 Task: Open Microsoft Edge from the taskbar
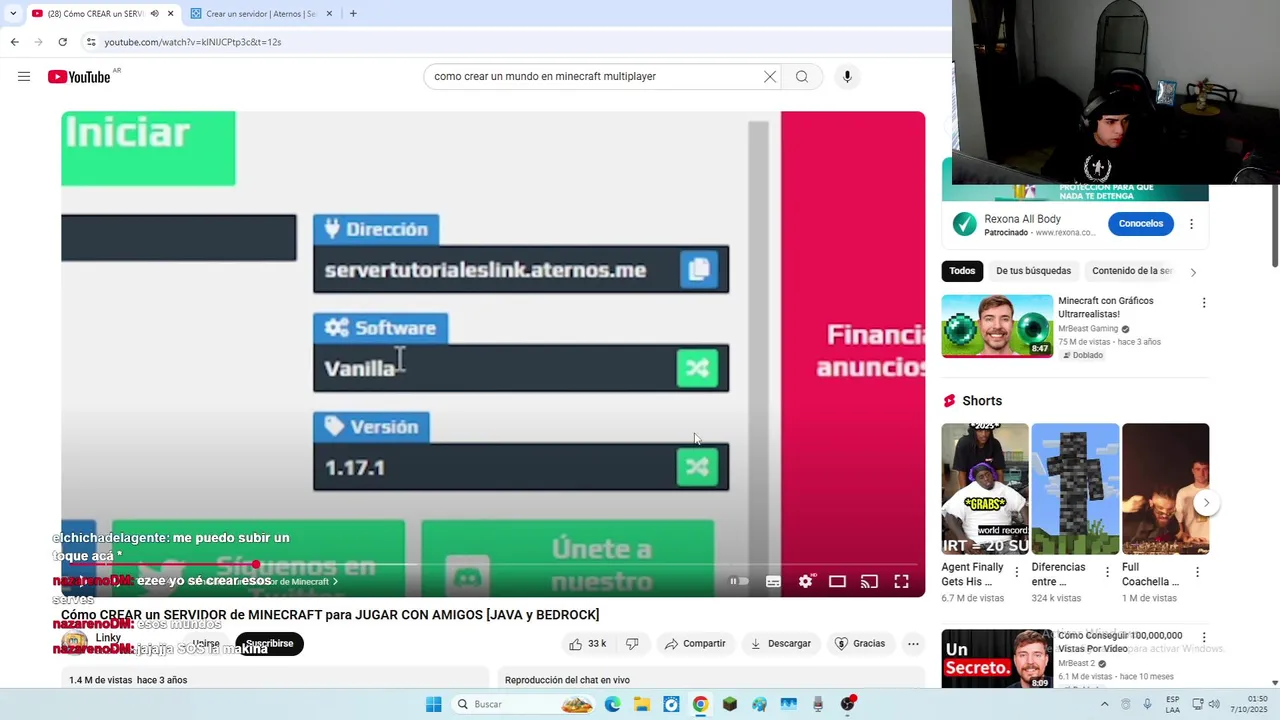point(612,704)
